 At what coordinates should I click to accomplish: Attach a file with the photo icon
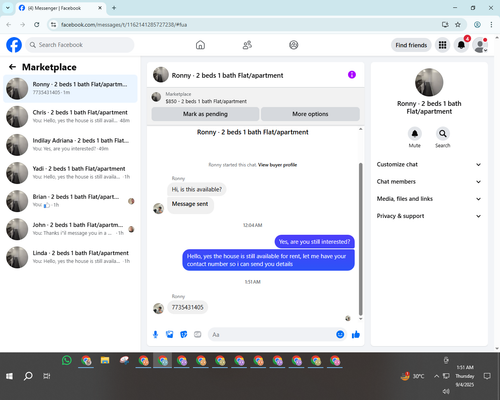click(170, 334)
